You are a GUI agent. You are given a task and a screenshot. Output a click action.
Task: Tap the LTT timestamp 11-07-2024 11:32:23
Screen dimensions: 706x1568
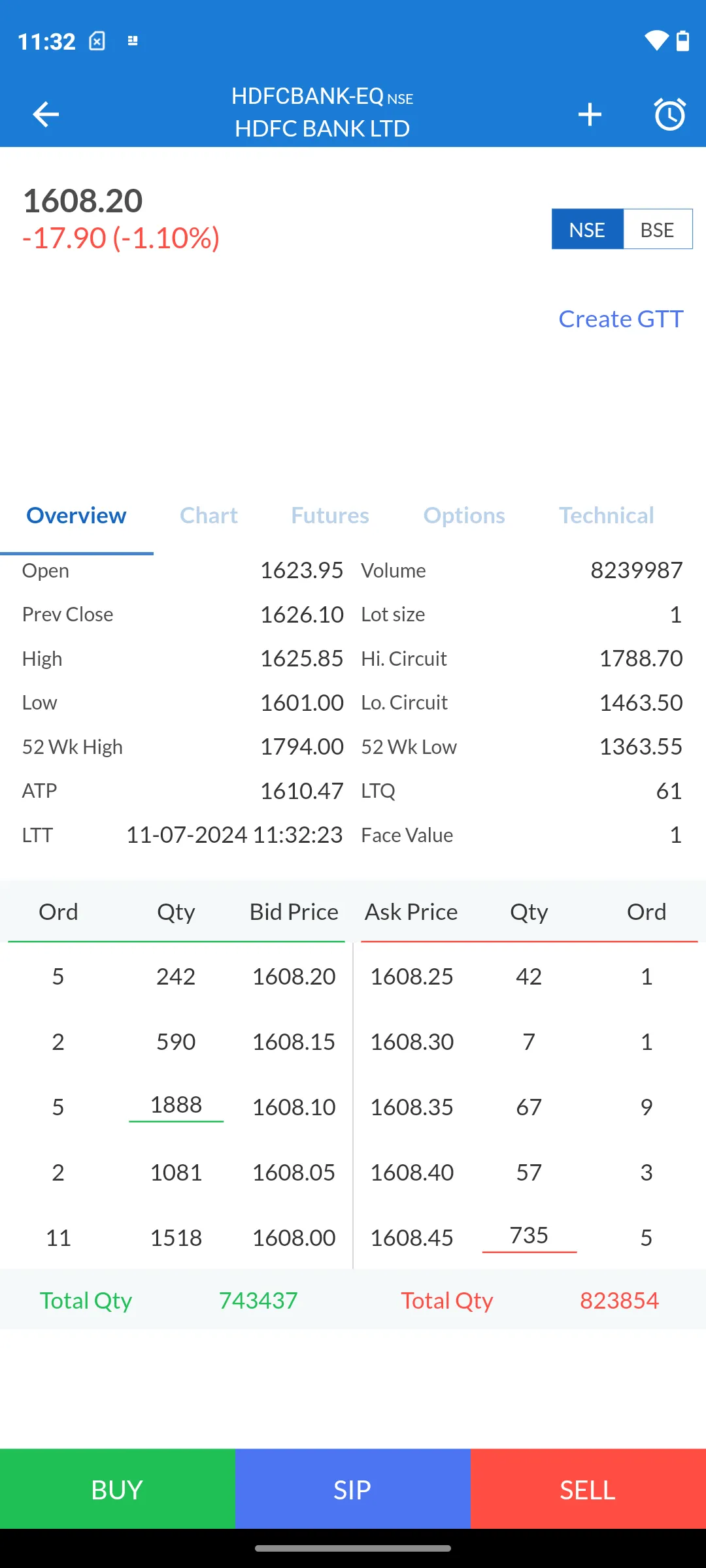[235, 835]
